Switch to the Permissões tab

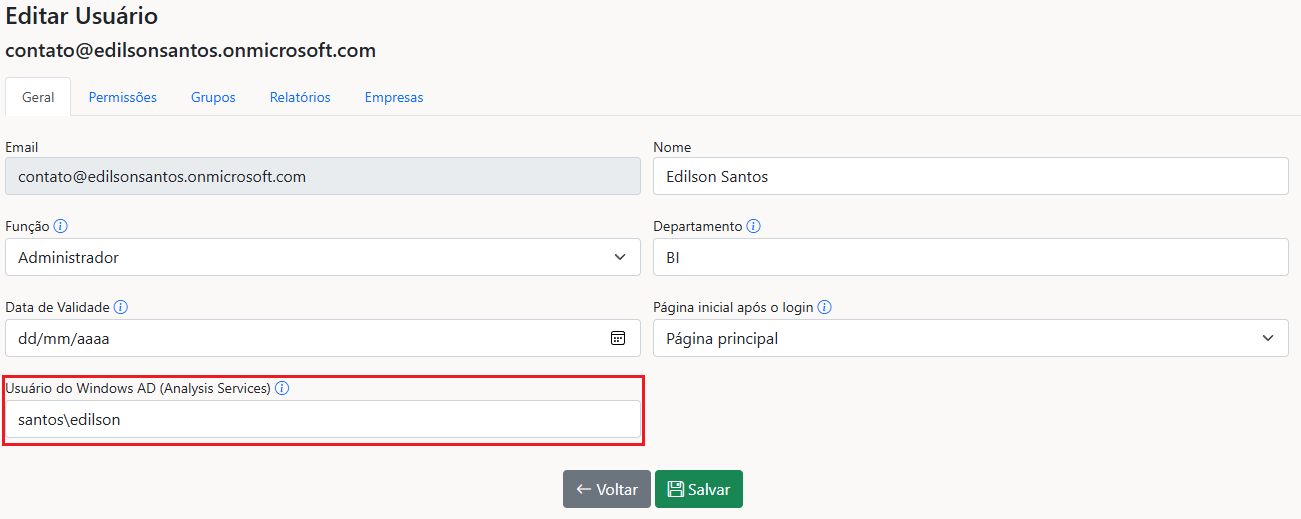[x=122, y=97]
